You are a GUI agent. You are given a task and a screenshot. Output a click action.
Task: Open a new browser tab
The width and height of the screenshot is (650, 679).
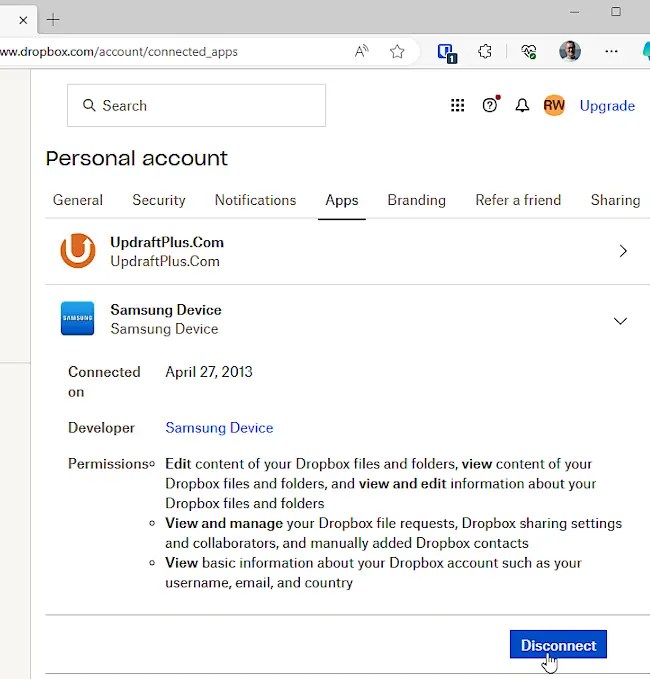(x=53, y=20)
